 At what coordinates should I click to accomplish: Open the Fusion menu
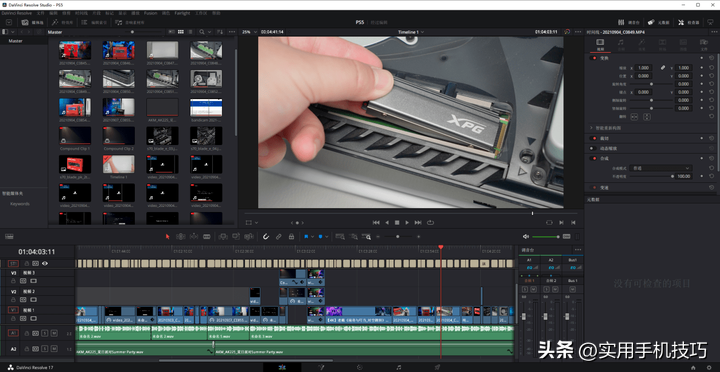pyautogui.click(x=150, y=13)
